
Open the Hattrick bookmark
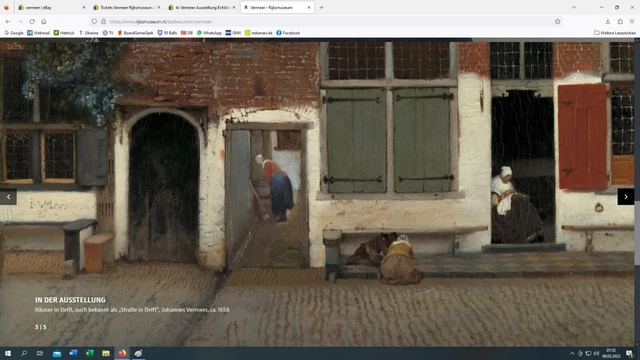(x=64, y=33)
